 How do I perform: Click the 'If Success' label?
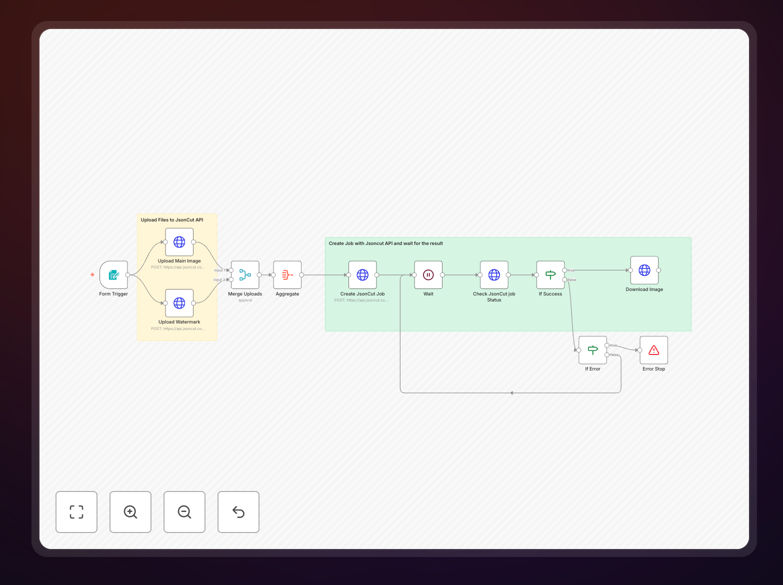point(550,294)
